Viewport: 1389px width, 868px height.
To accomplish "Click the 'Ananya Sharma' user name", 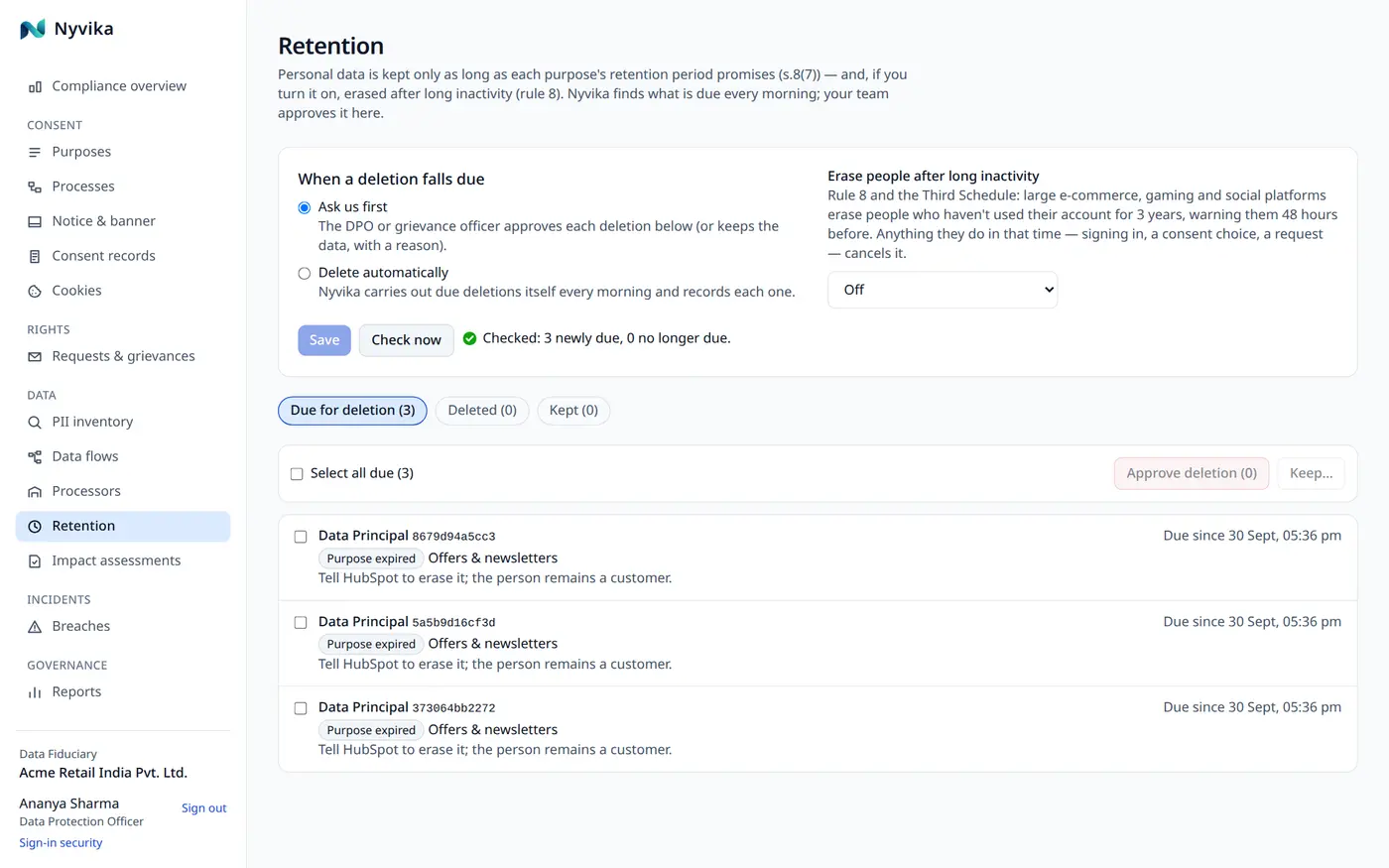I will pyautogui.click(x=69, y=804).
